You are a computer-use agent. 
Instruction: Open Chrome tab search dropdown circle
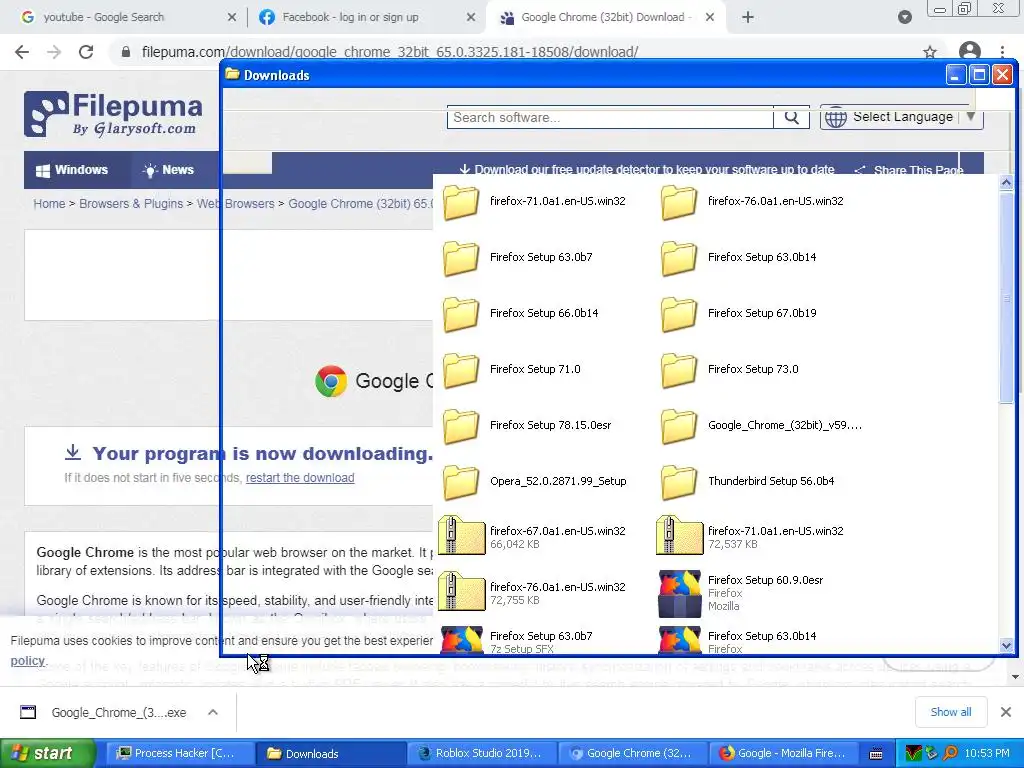[904, 17]
